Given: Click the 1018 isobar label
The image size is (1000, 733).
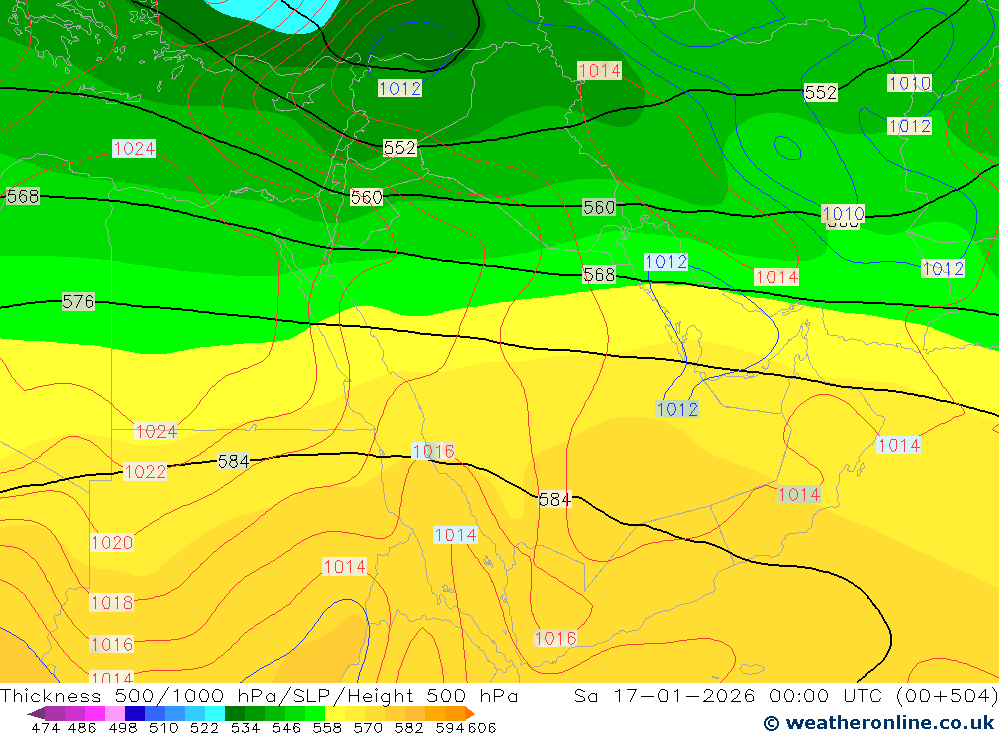Looking at the screenshot, I should tap(112, 602).
